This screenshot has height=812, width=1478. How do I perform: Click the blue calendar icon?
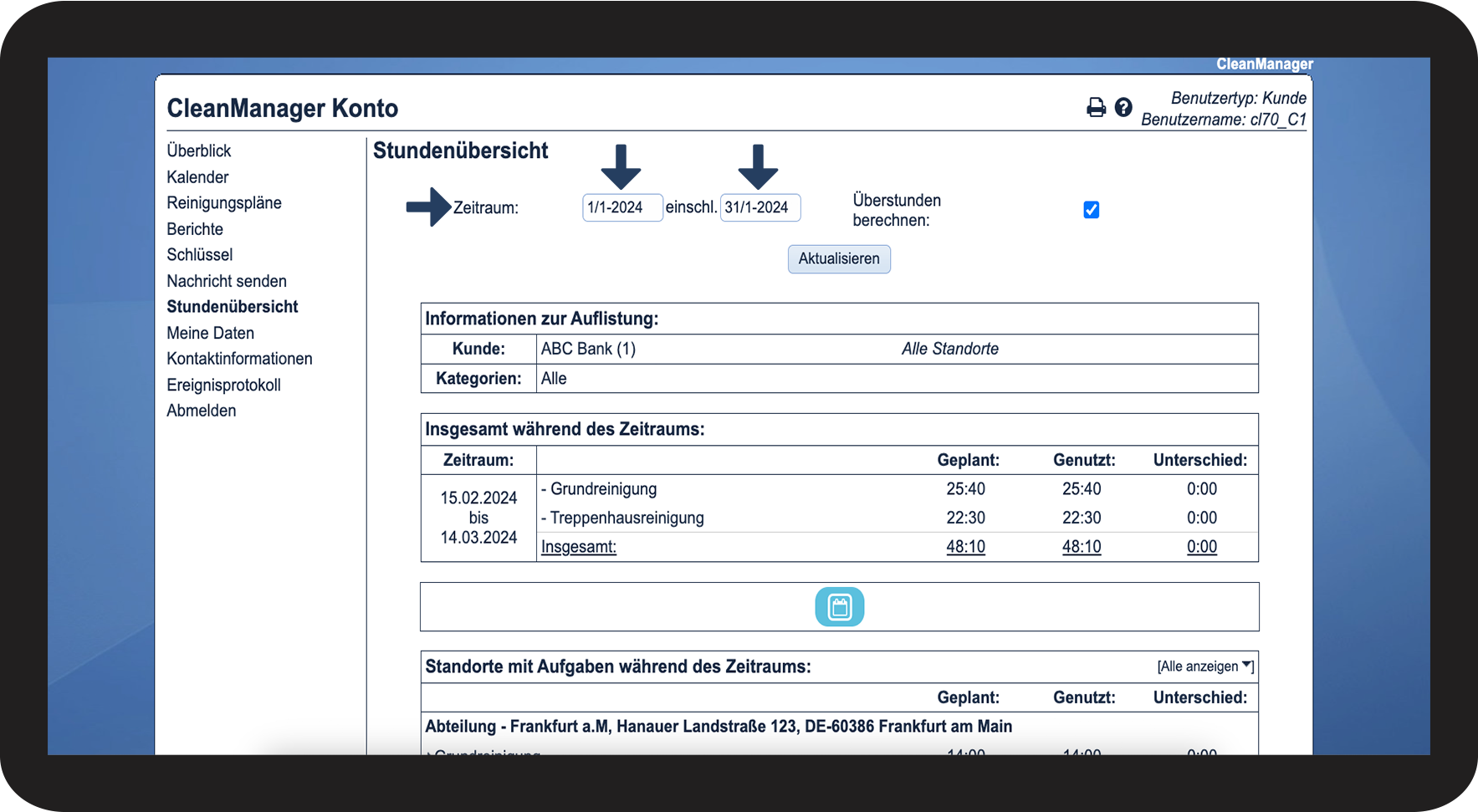pyautogui.click(x=839, y=607)
